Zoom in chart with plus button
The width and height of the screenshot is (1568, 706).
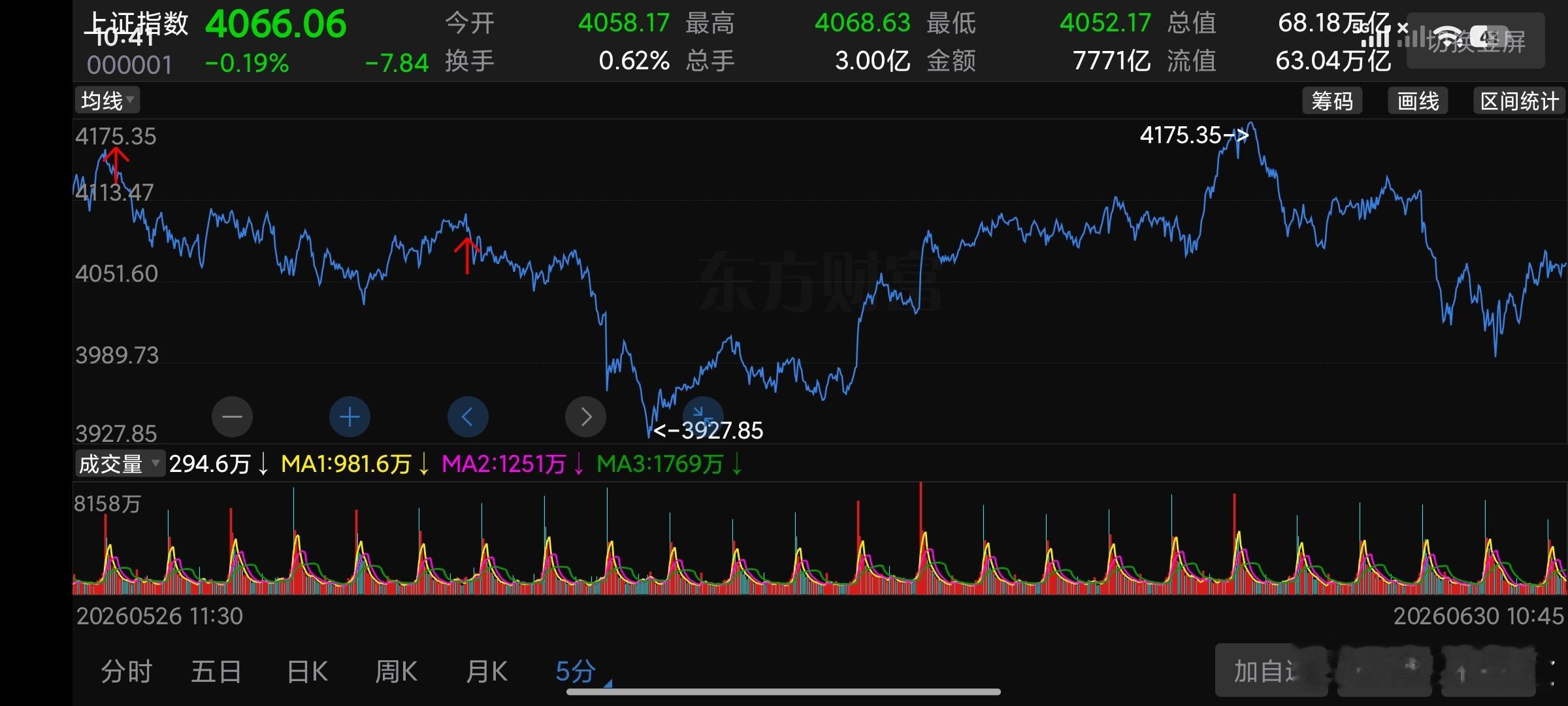click(x=350, y=416)
